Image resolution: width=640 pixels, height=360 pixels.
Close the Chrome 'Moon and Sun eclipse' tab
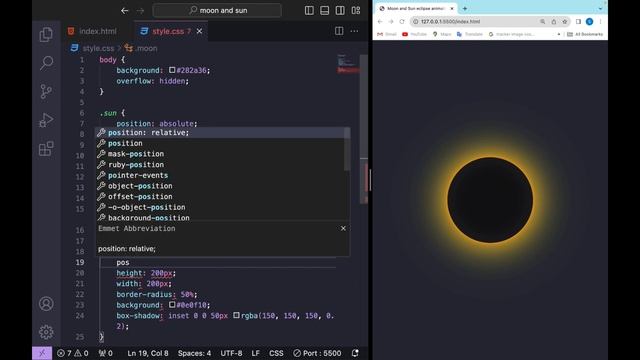click(x=452, y=8)
